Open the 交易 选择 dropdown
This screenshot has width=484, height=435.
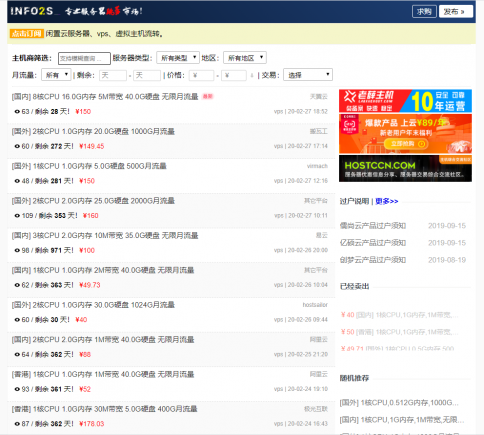308,75
